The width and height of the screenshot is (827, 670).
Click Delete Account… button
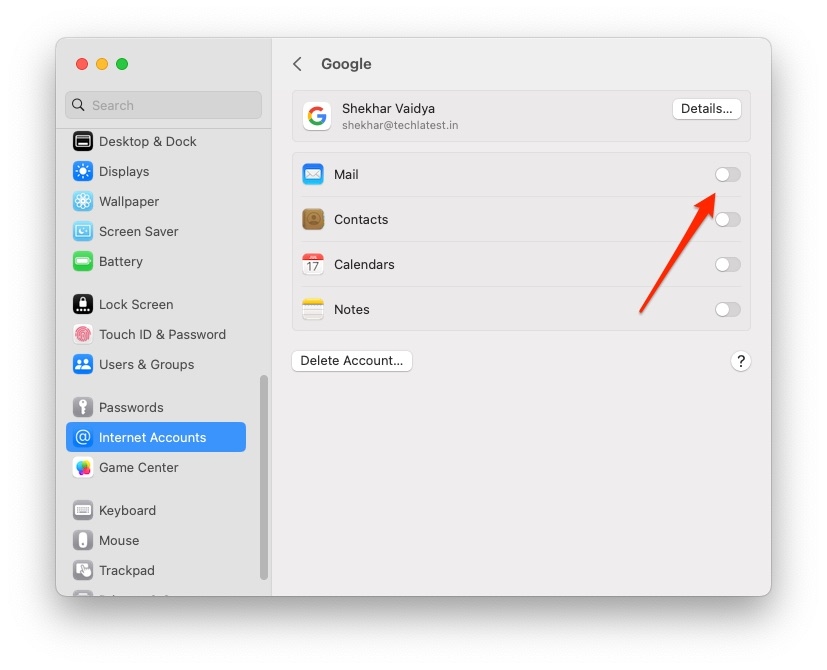352,361
